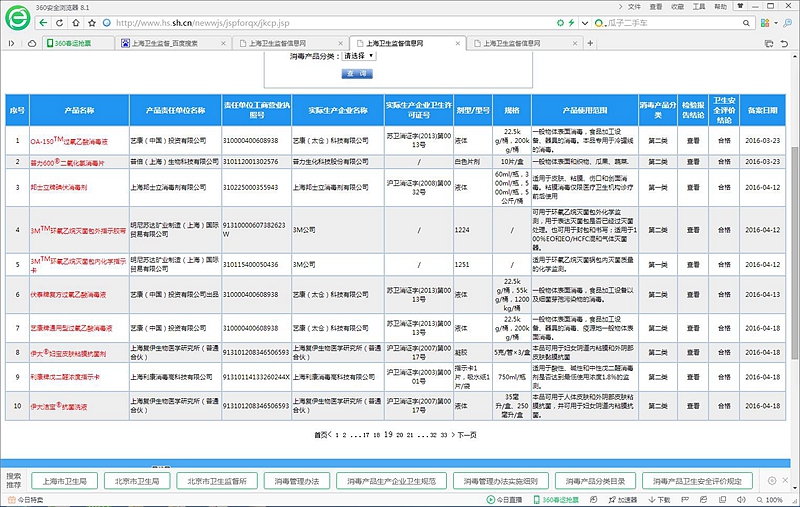
Task: Click 消毒产品分类目录 suggestion
Action: pos(595,481)
